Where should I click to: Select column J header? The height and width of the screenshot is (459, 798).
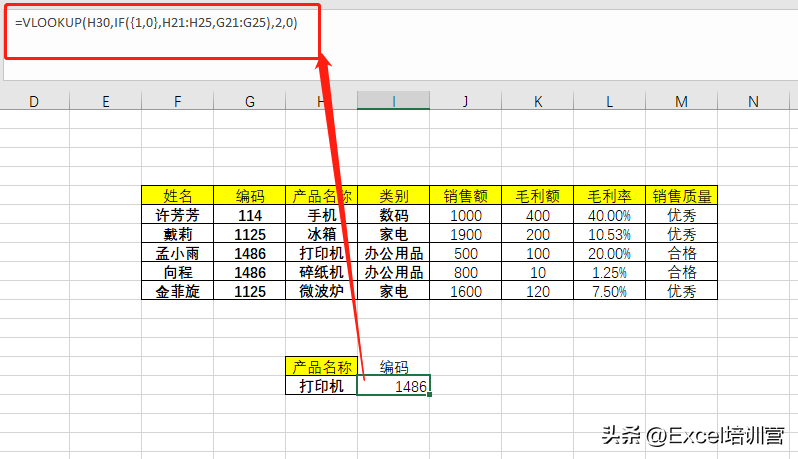pyautogui.click(x=466, y=101)
